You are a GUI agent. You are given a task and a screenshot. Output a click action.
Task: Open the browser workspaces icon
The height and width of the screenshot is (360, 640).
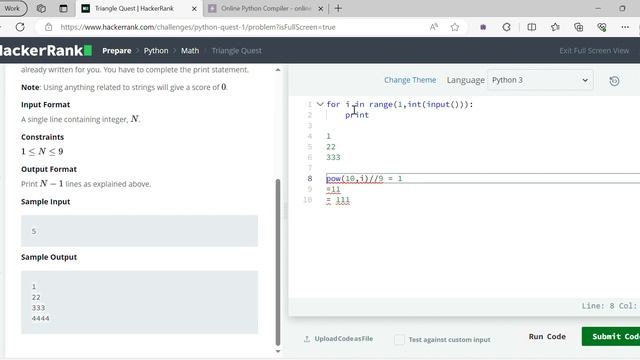[41, 8]
